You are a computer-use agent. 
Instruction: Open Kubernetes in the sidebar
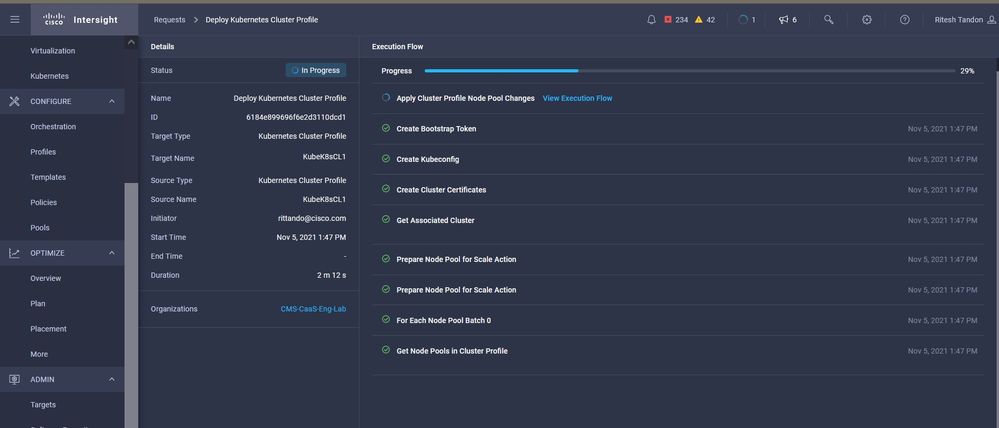(50, 76)
